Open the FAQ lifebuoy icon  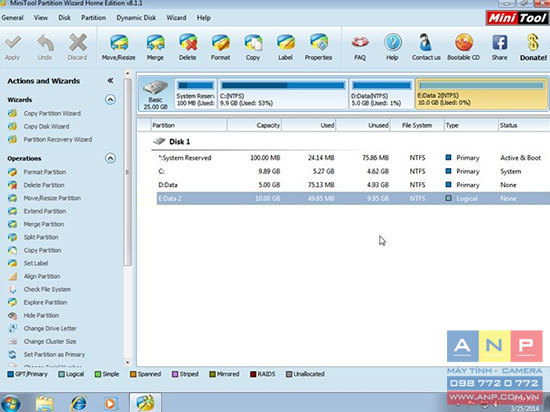tap(360, 43)
